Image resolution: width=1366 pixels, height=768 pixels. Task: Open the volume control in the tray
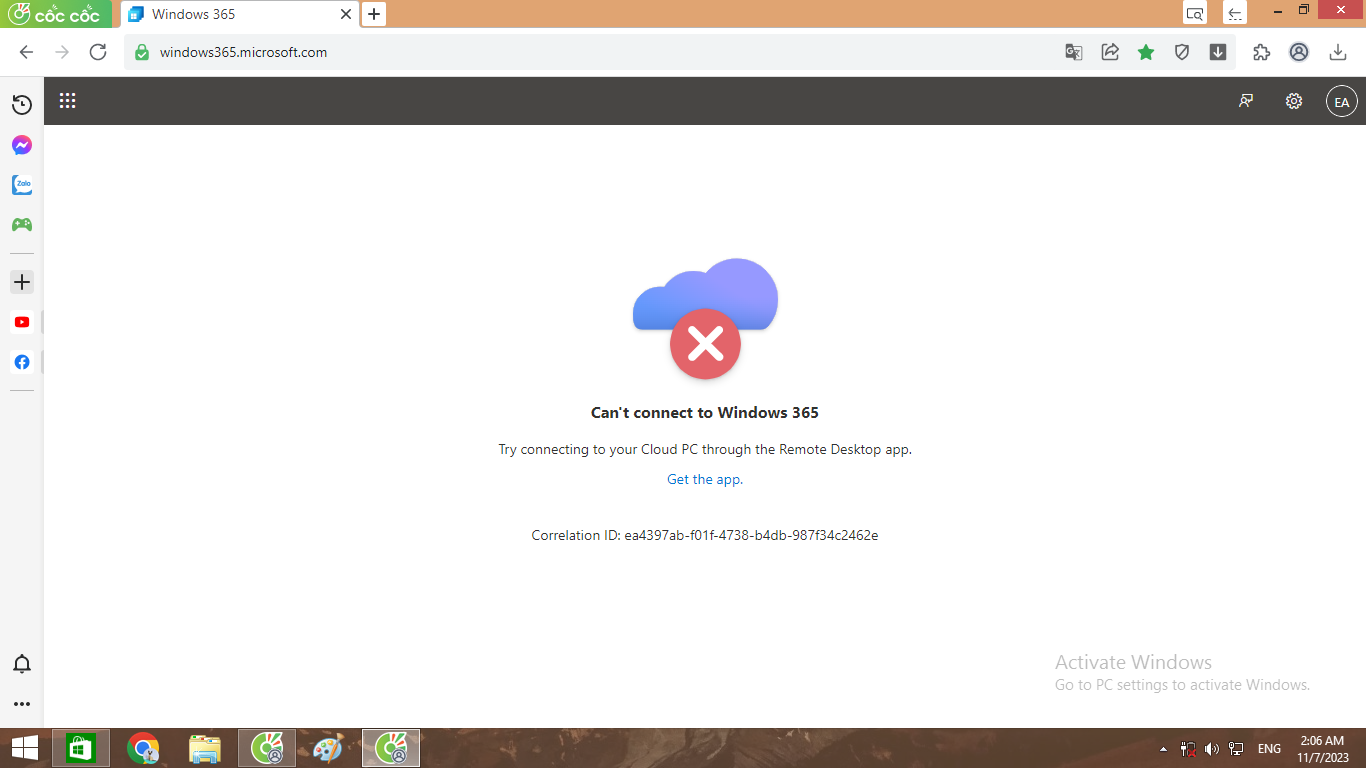click(x=1212, y=748)
